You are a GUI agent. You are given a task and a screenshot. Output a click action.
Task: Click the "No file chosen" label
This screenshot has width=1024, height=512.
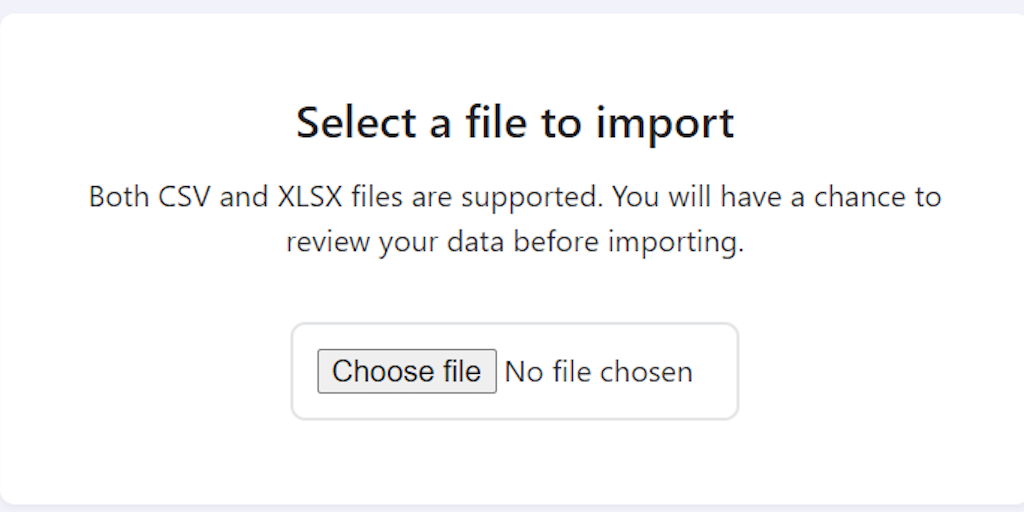[598, 372]
